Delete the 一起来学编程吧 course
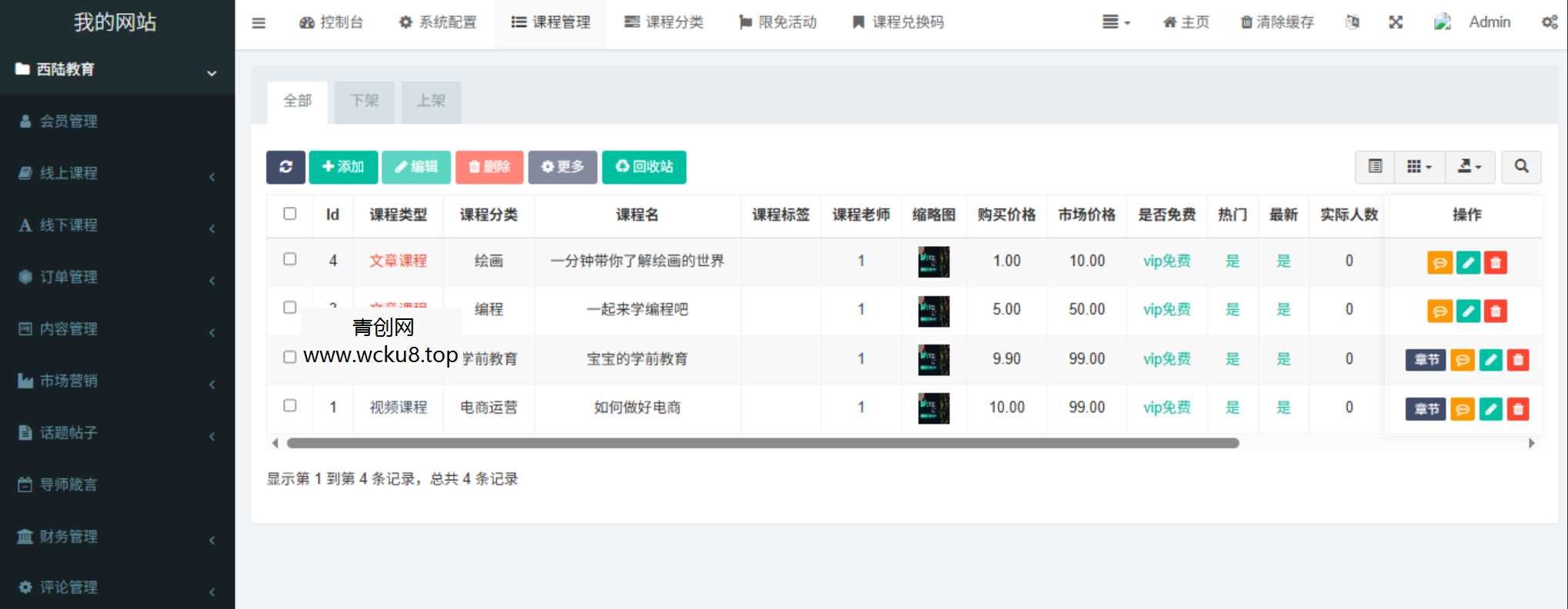Image resolution: width=1568 pixels, height=609 pixels. coord(1496,311)
